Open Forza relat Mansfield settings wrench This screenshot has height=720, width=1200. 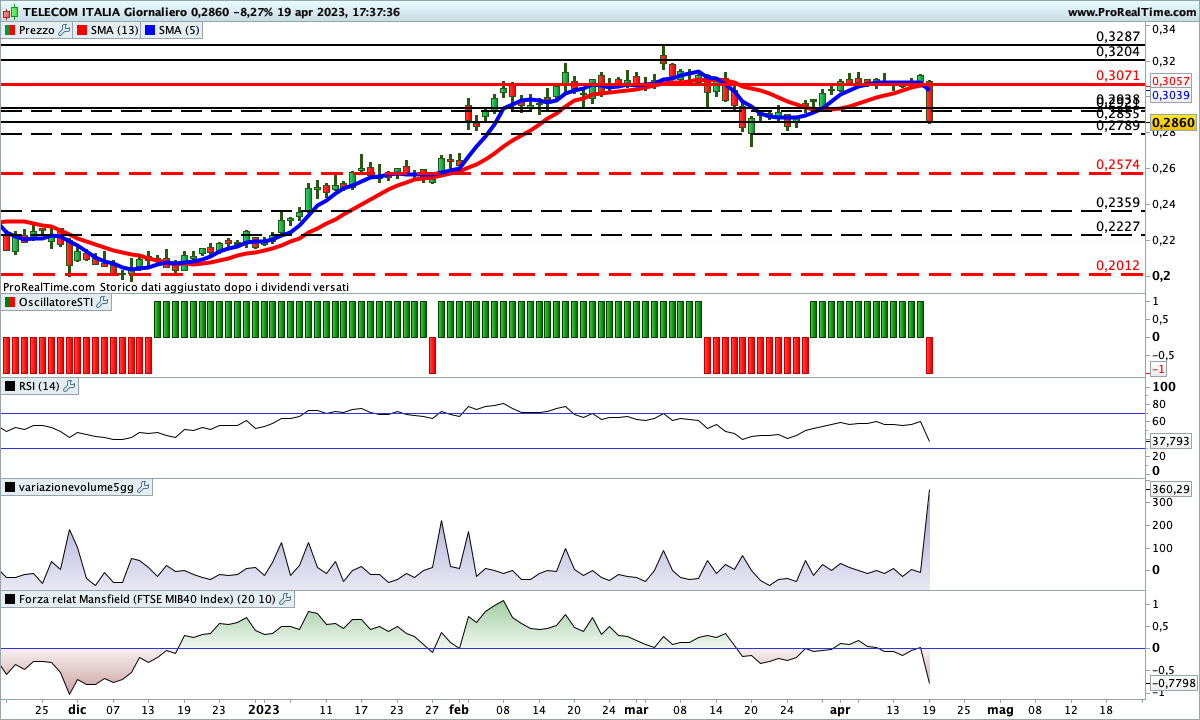pyautogui.click(x=285, y=599)
